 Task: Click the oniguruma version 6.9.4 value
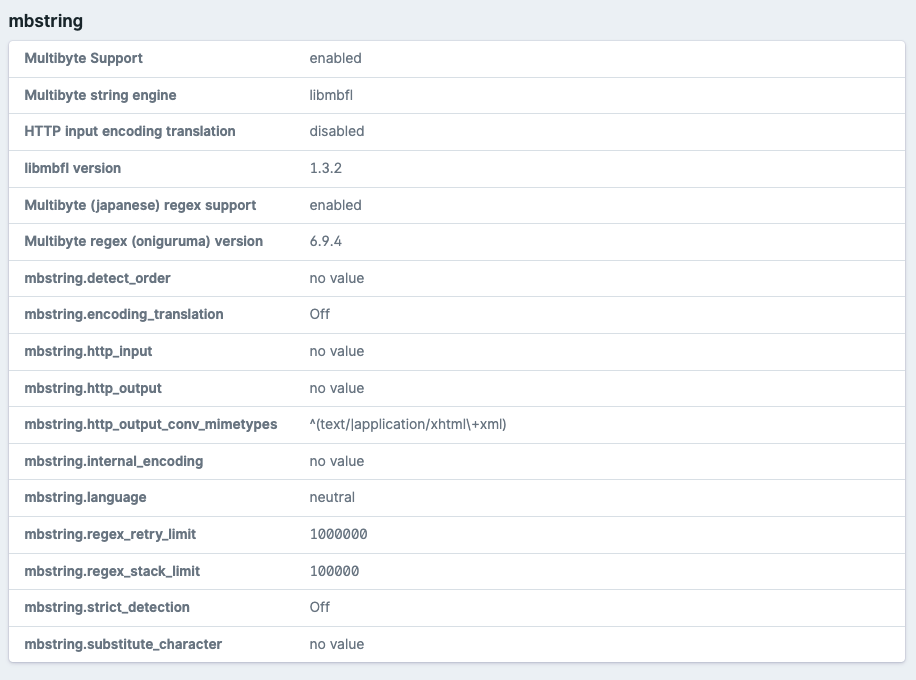pyautogui.click(x=326, y=241)
